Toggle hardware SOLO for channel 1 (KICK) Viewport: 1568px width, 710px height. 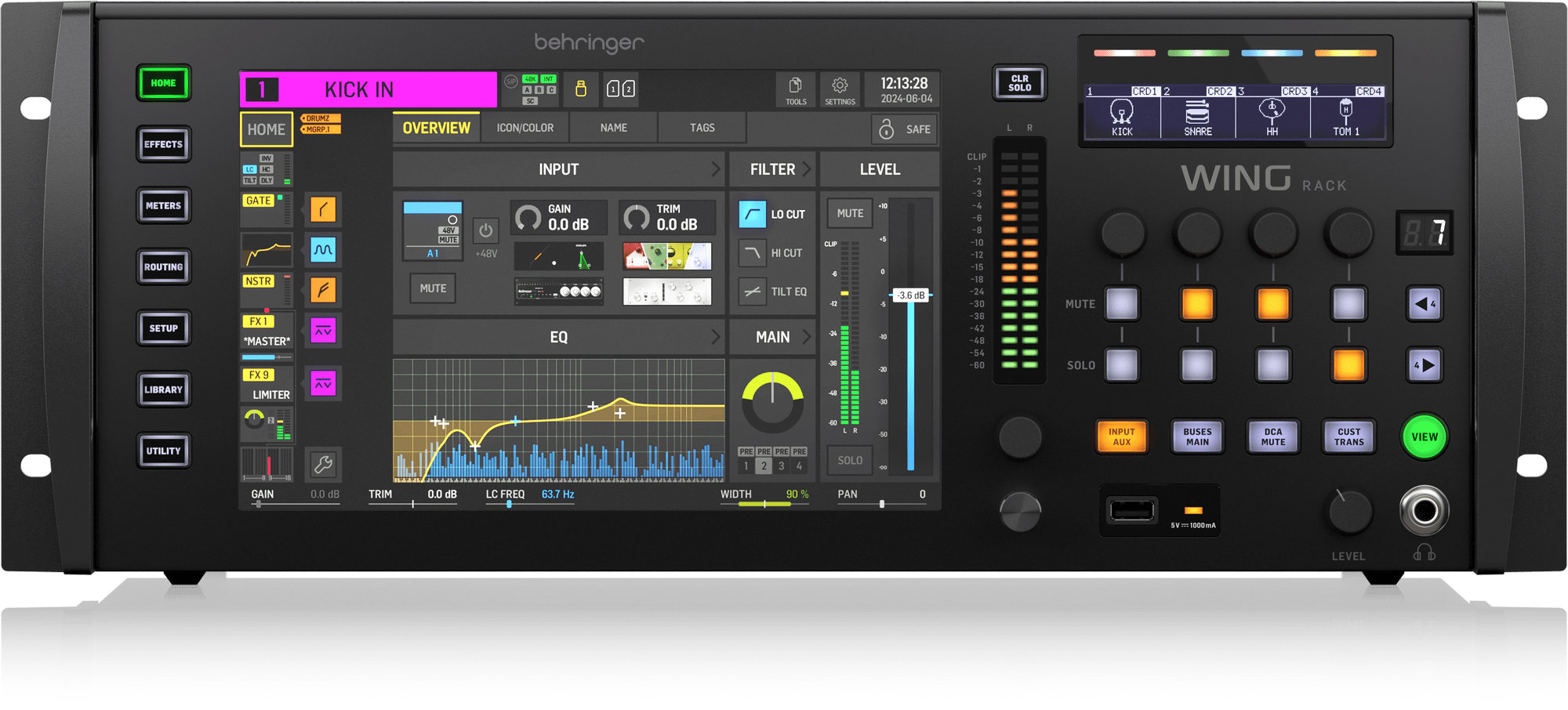1122,365
